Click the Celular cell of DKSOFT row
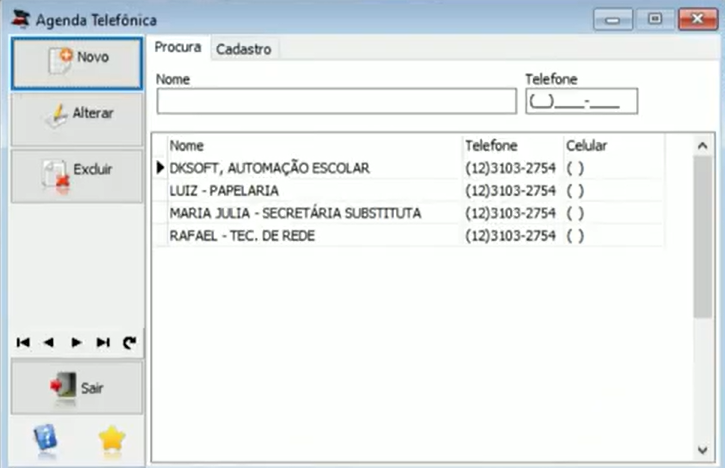This screenshot has width=725, height=468. 614,168
